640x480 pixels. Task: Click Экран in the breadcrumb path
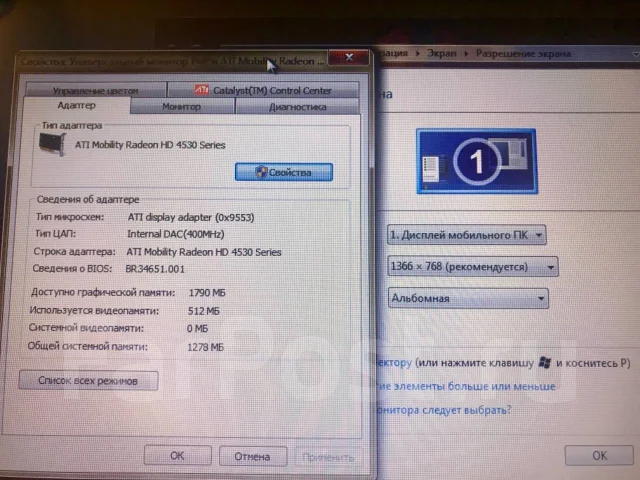(x=442, y=53)
